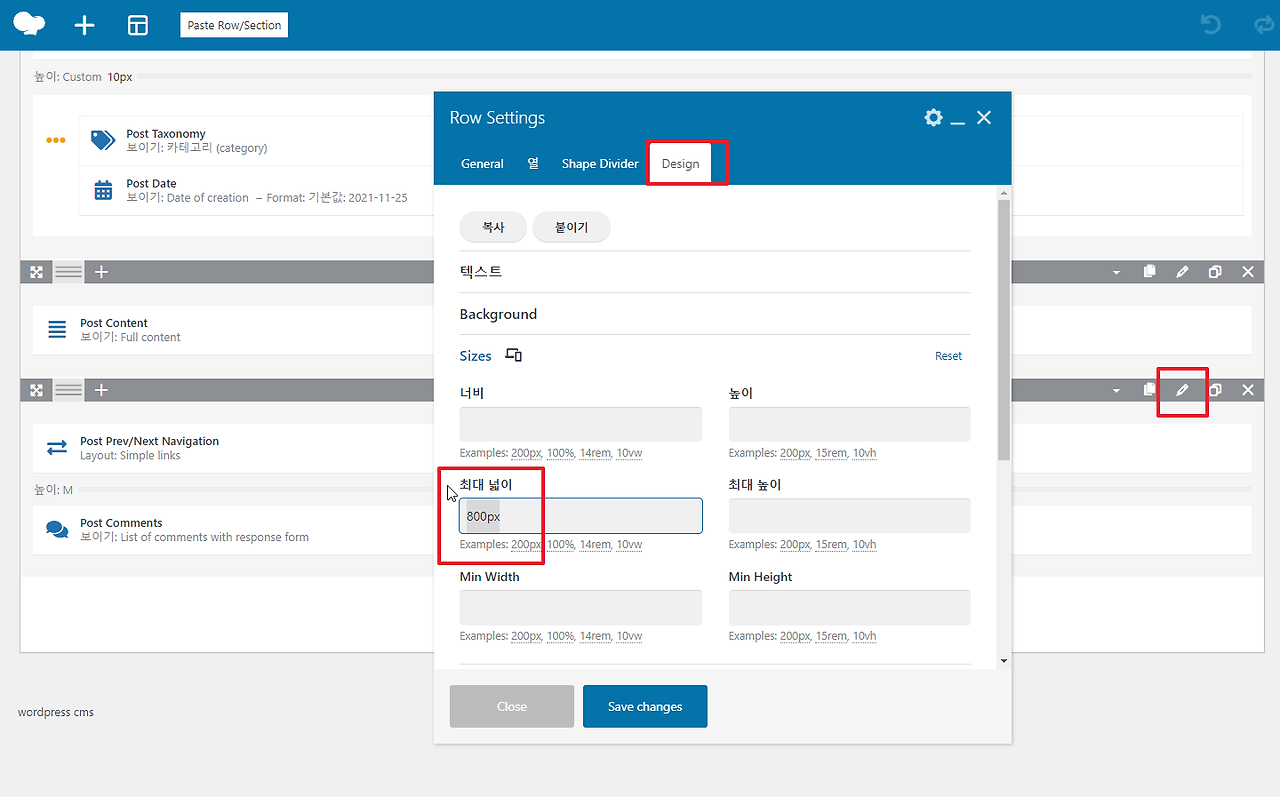
Task: Add a column to Post Prev/Next Navigation row
Action: pyautogui.click(x=101, y=390)
